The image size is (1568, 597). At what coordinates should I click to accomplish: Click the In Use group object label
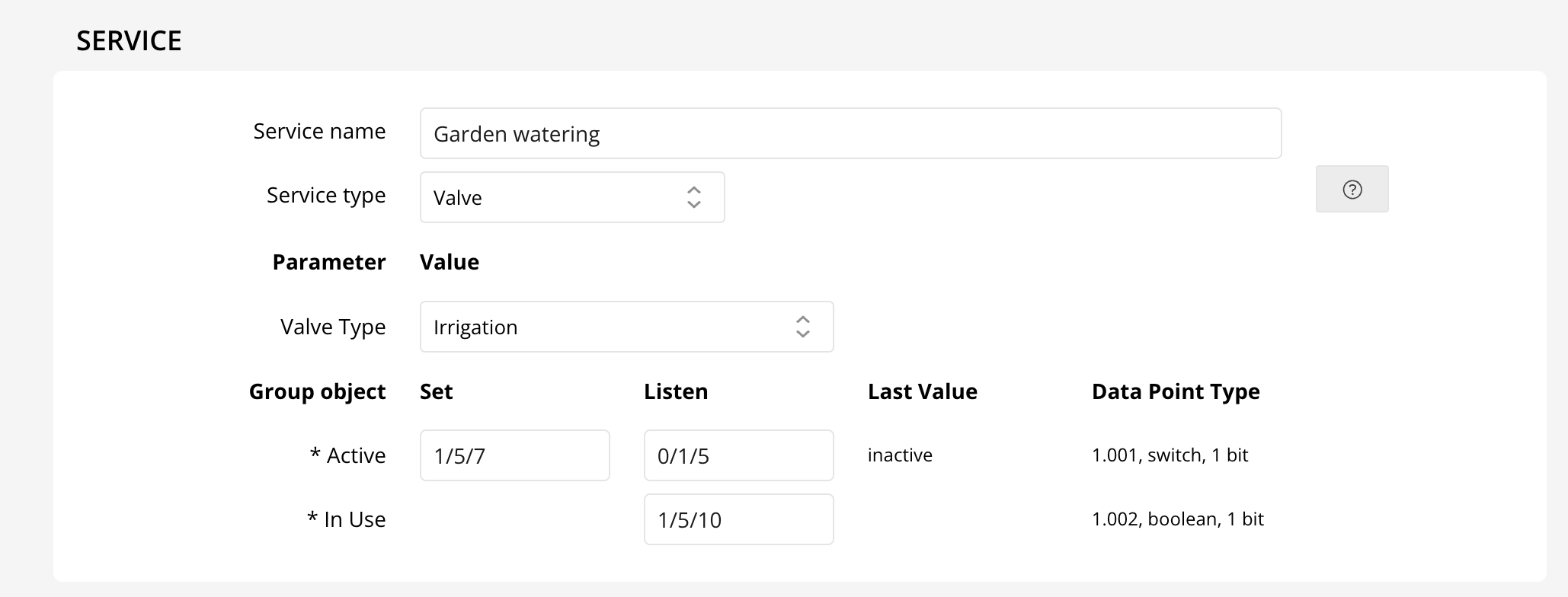click(x=346, y=519)
